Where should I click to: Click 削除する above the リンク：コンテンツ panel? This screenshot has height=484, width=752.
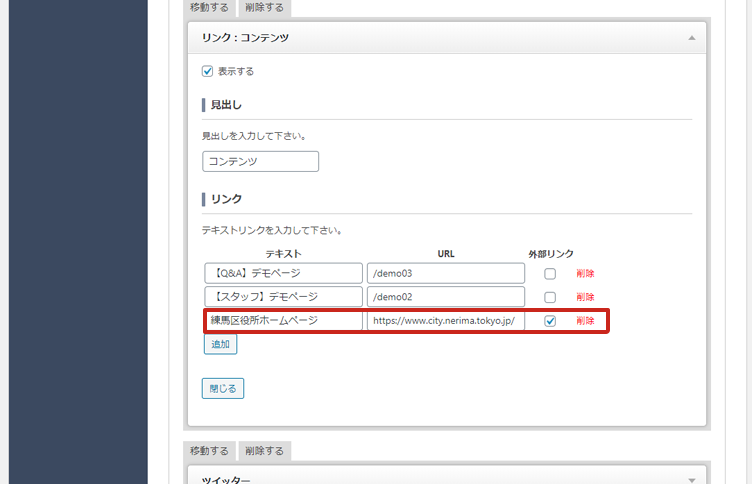[264, 8]
